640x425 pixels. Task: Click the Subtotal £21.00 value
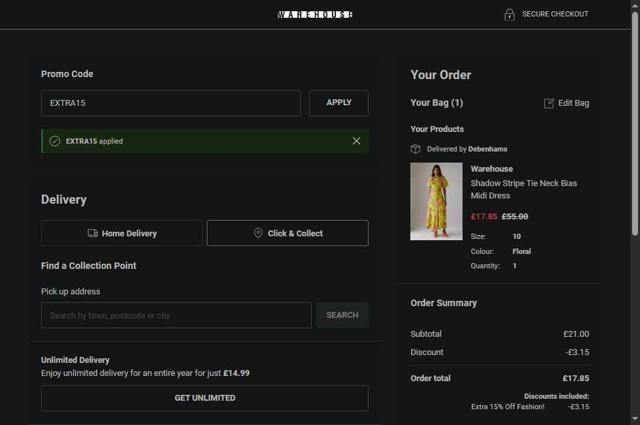click(x=576, y=334)
